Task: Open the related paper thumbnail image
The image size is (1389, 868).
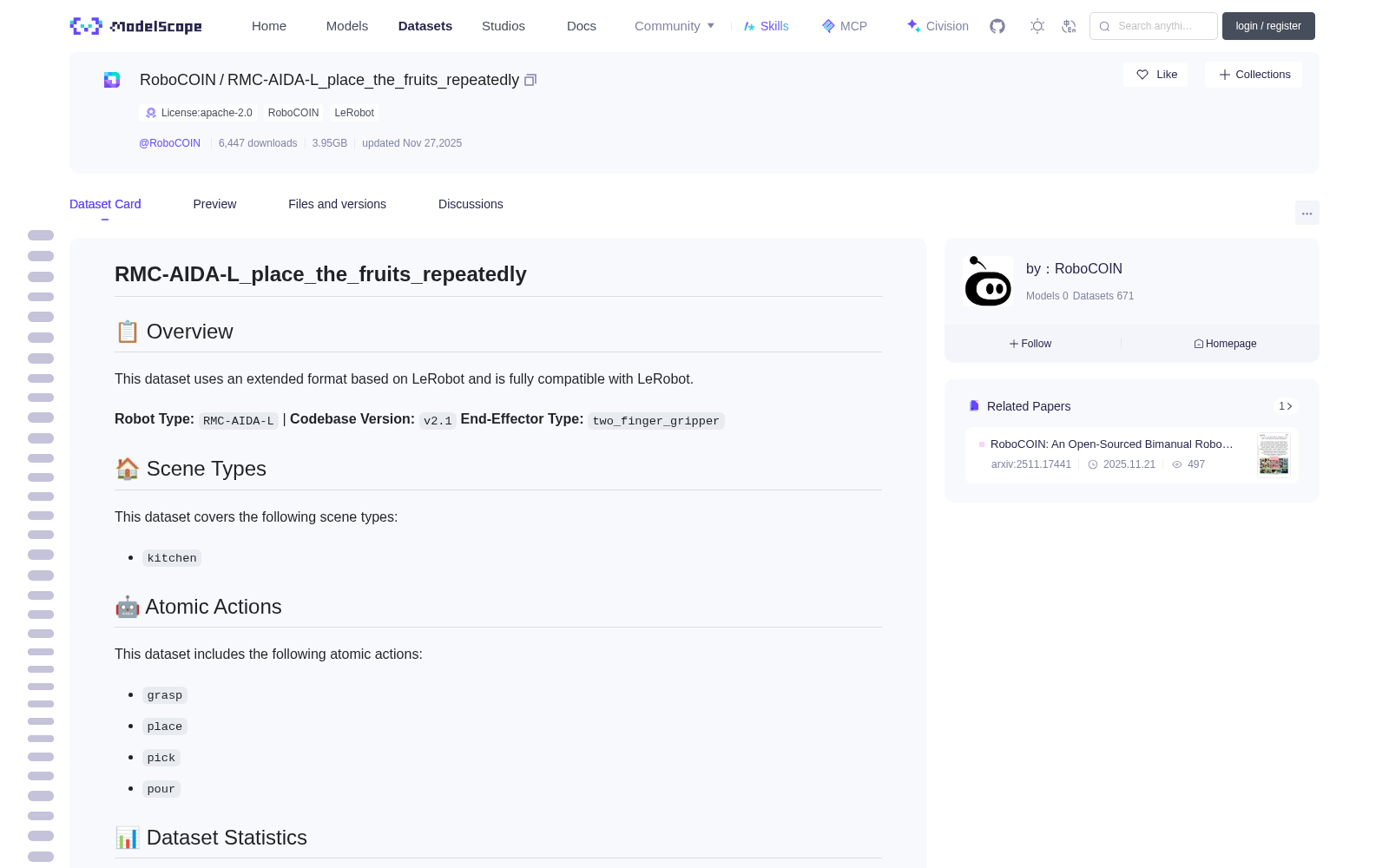Action: tap(1274, 454)
